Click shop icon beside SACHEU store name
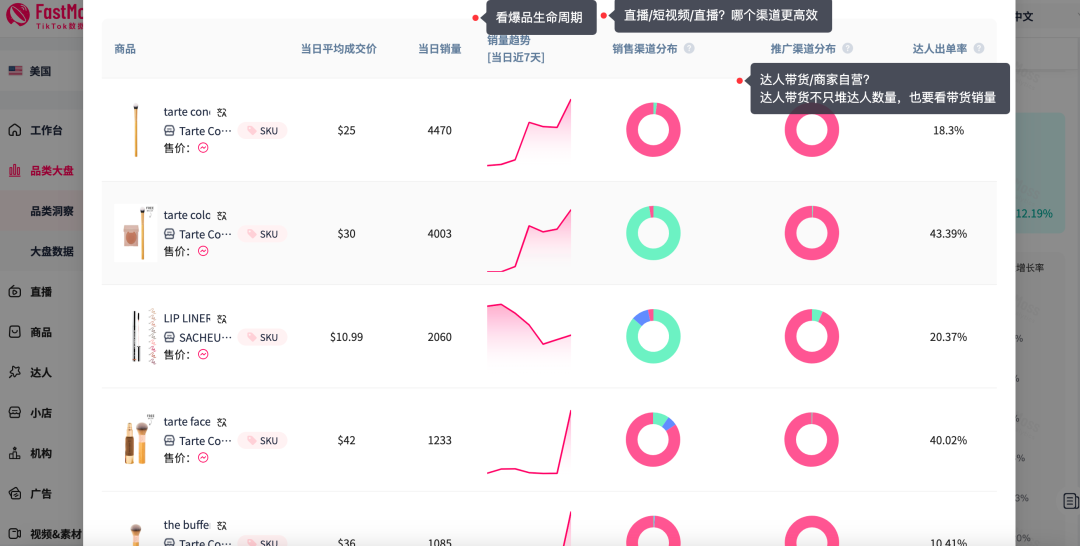Image resolution: width=1080 pixels, height=546 pixels. click(x=169, y=337)
